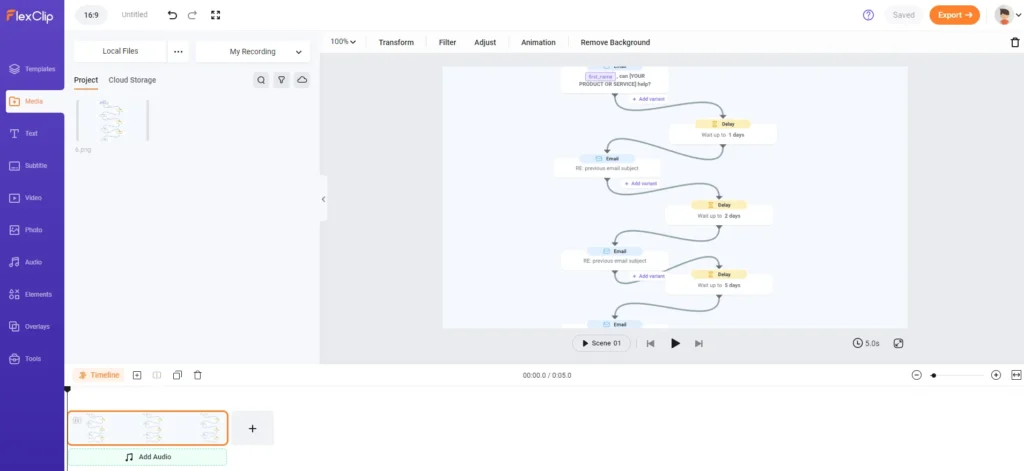Expand the preview with the fullscreen icon
Screen dimensions: 1024x471
(x=898, y=343)
